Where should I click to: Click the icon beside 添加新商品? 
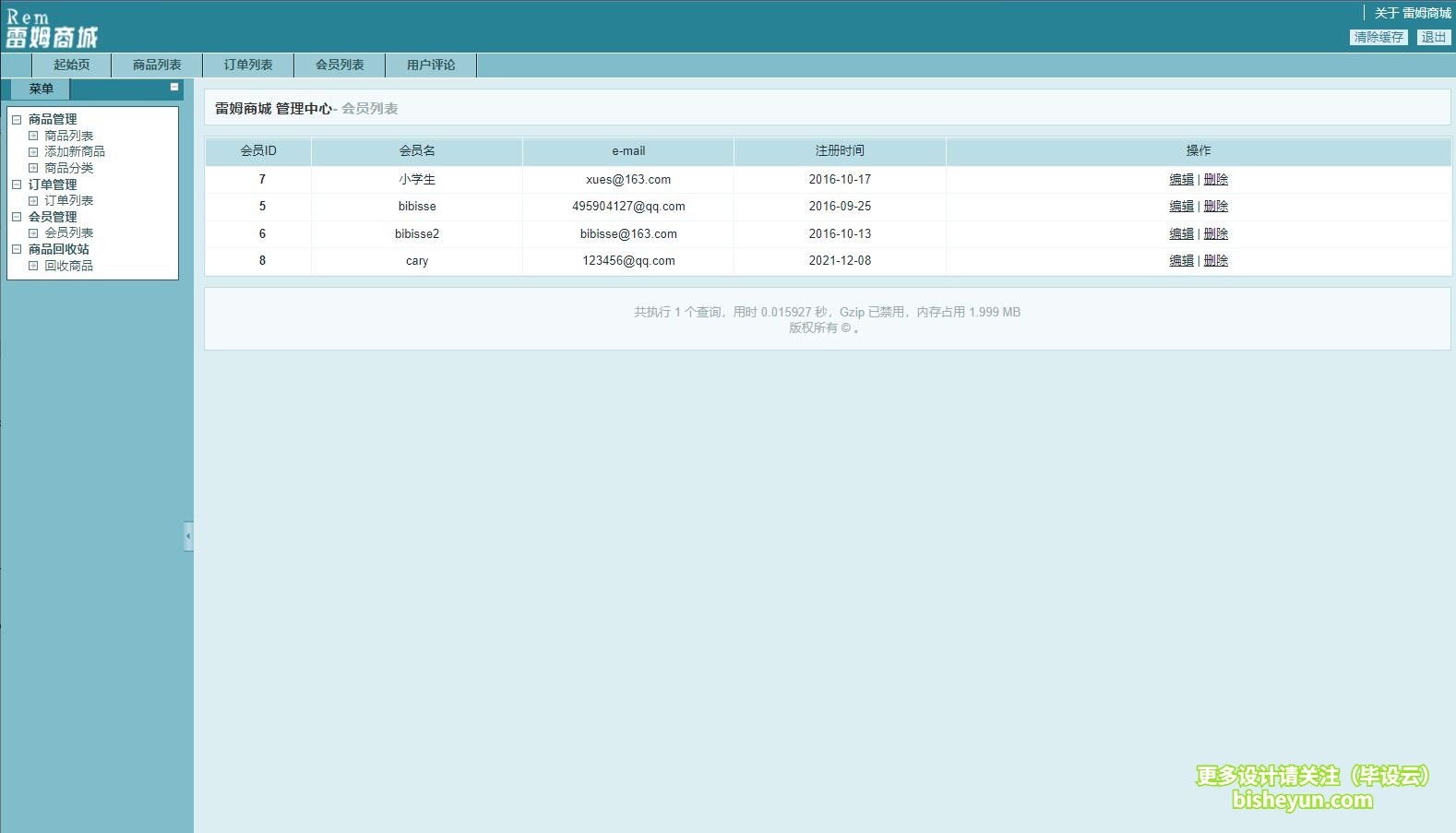point(33,151)
